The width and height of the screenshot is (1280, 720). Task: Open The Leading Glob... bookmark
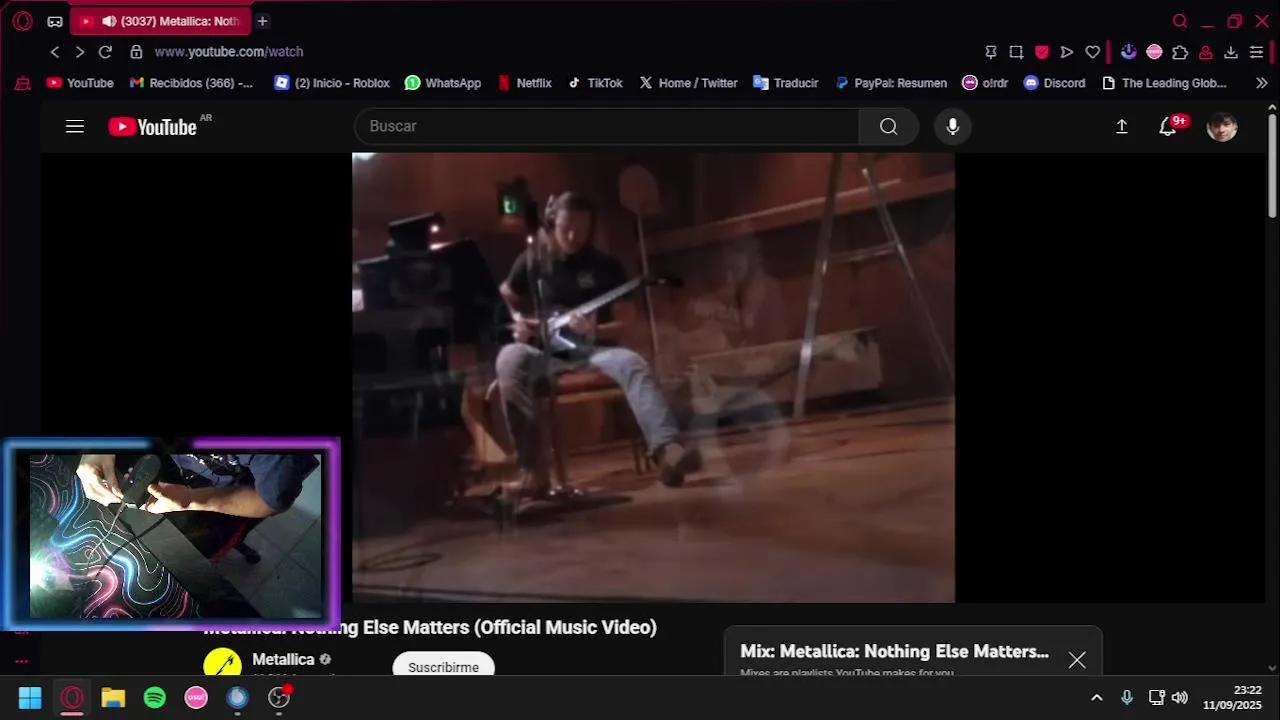1164,83
